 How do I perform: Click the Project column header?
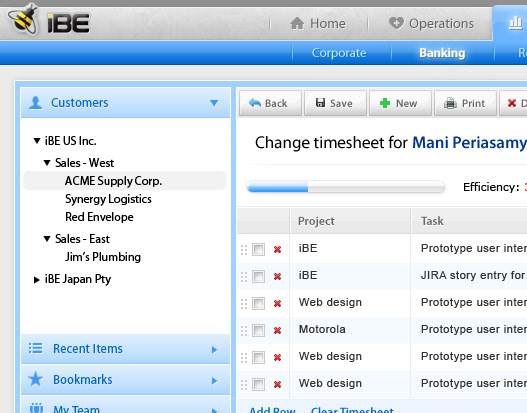pos(350,221)
